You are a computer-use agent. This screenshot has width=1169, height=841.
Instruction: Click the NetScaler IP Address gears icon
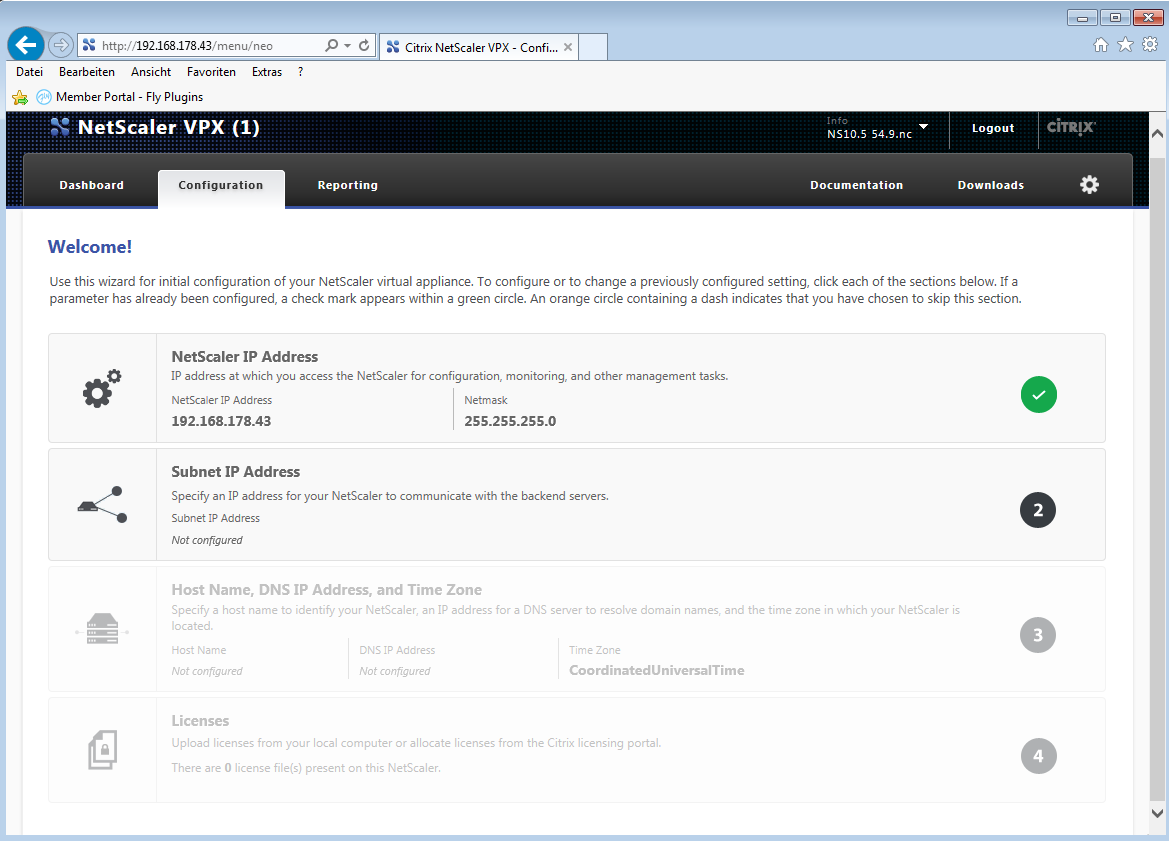102,388
